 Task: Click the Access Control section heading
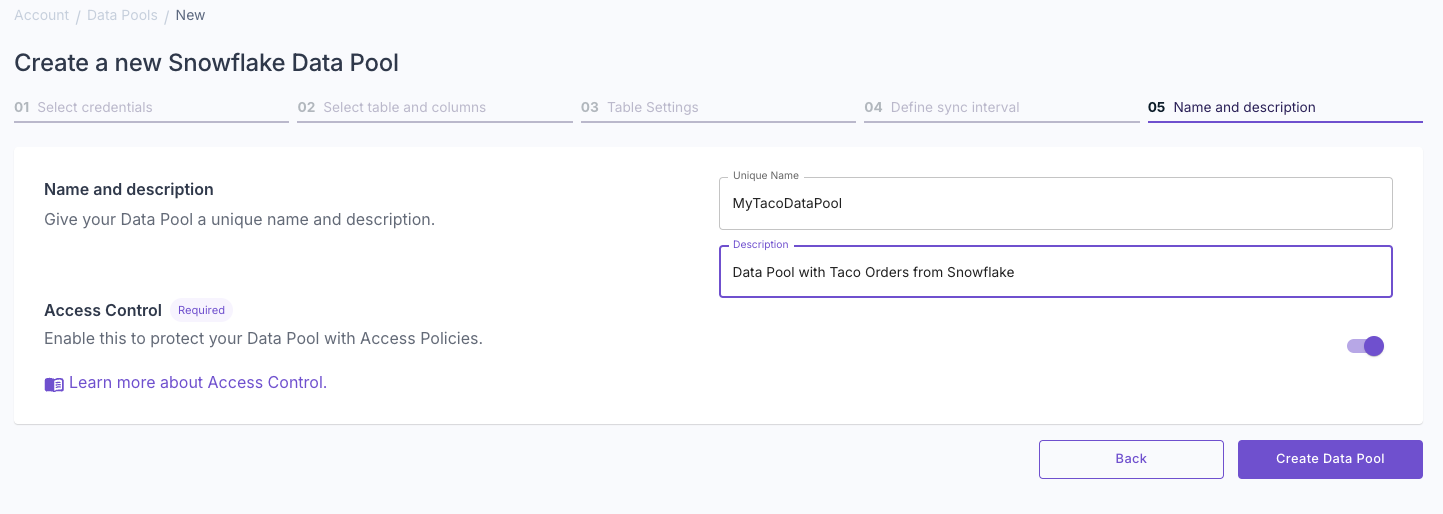click(103, 310)
